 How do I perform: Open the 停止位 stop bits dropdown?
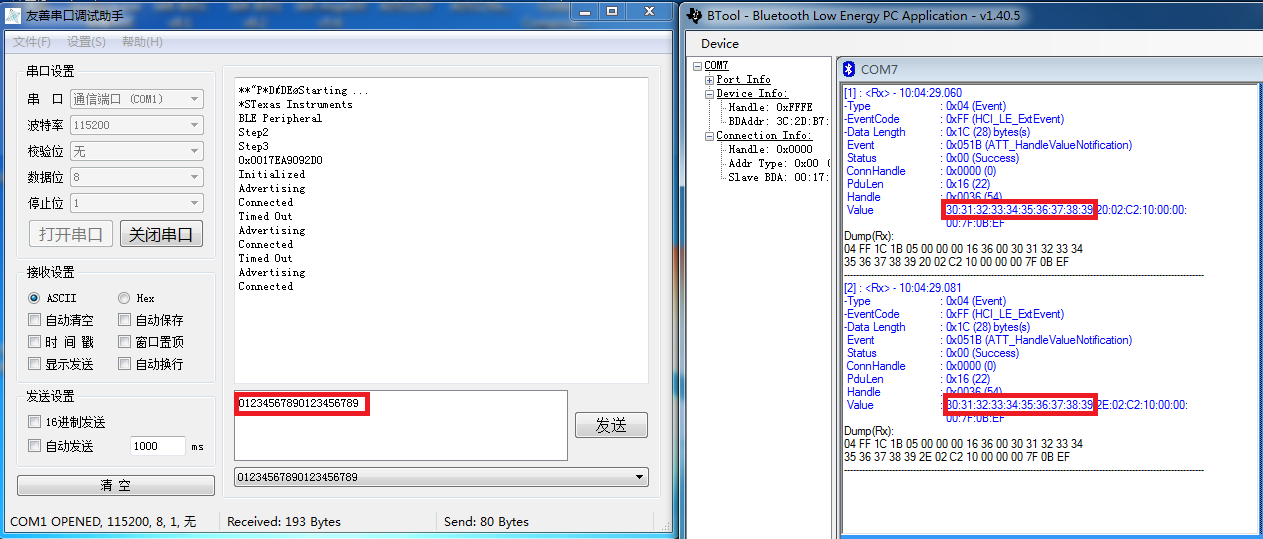(x=136, y=203)
